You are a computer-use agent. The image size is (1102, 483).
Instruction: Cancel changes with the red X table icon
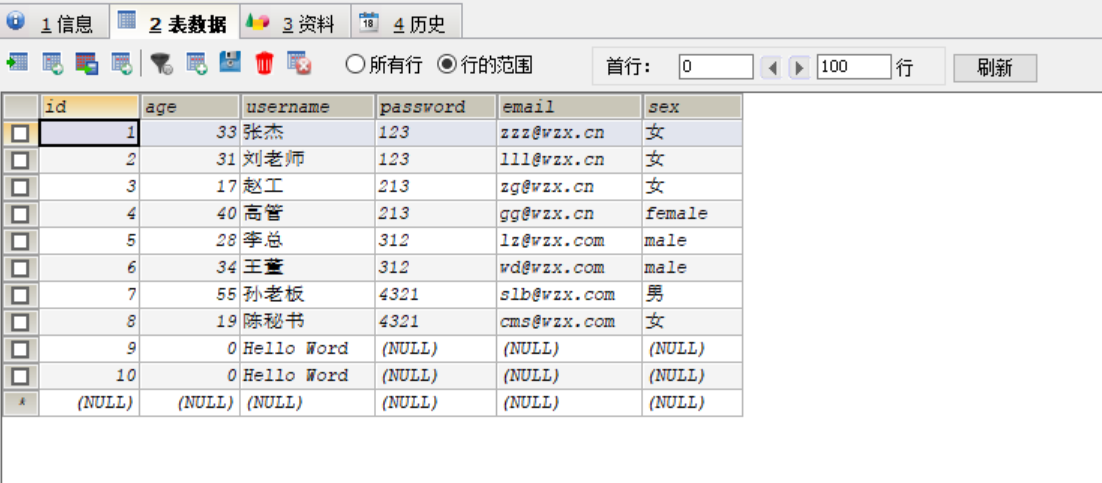299,64
